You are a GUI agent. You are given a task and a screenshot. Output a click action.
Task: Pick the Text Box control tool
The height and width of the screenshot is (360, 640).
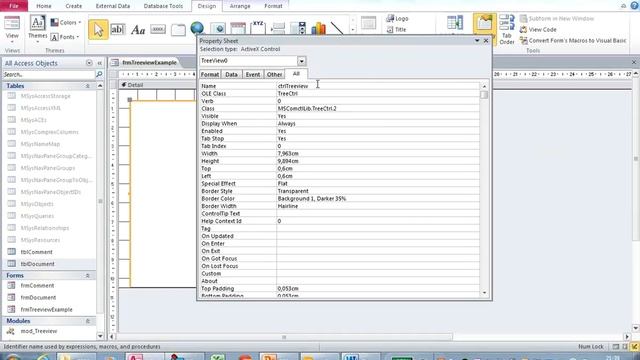(x=118, y=29)
